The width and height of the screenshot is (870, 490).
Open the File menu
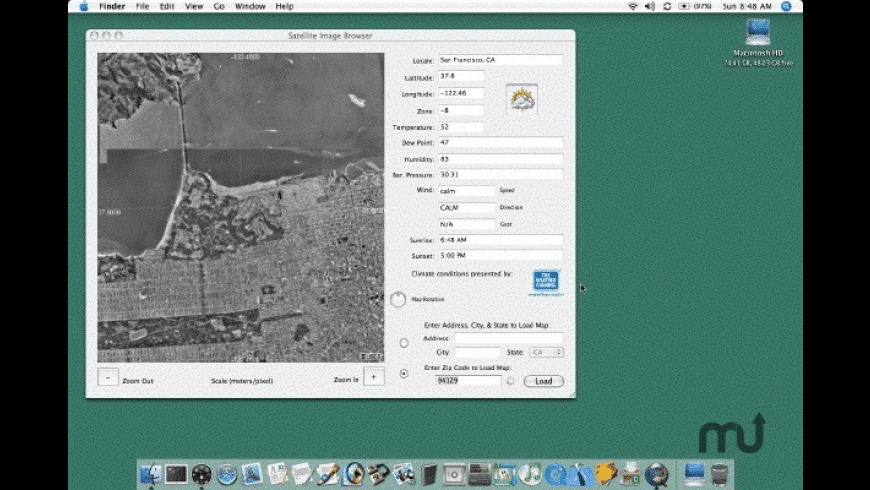[x=143, y=6]
